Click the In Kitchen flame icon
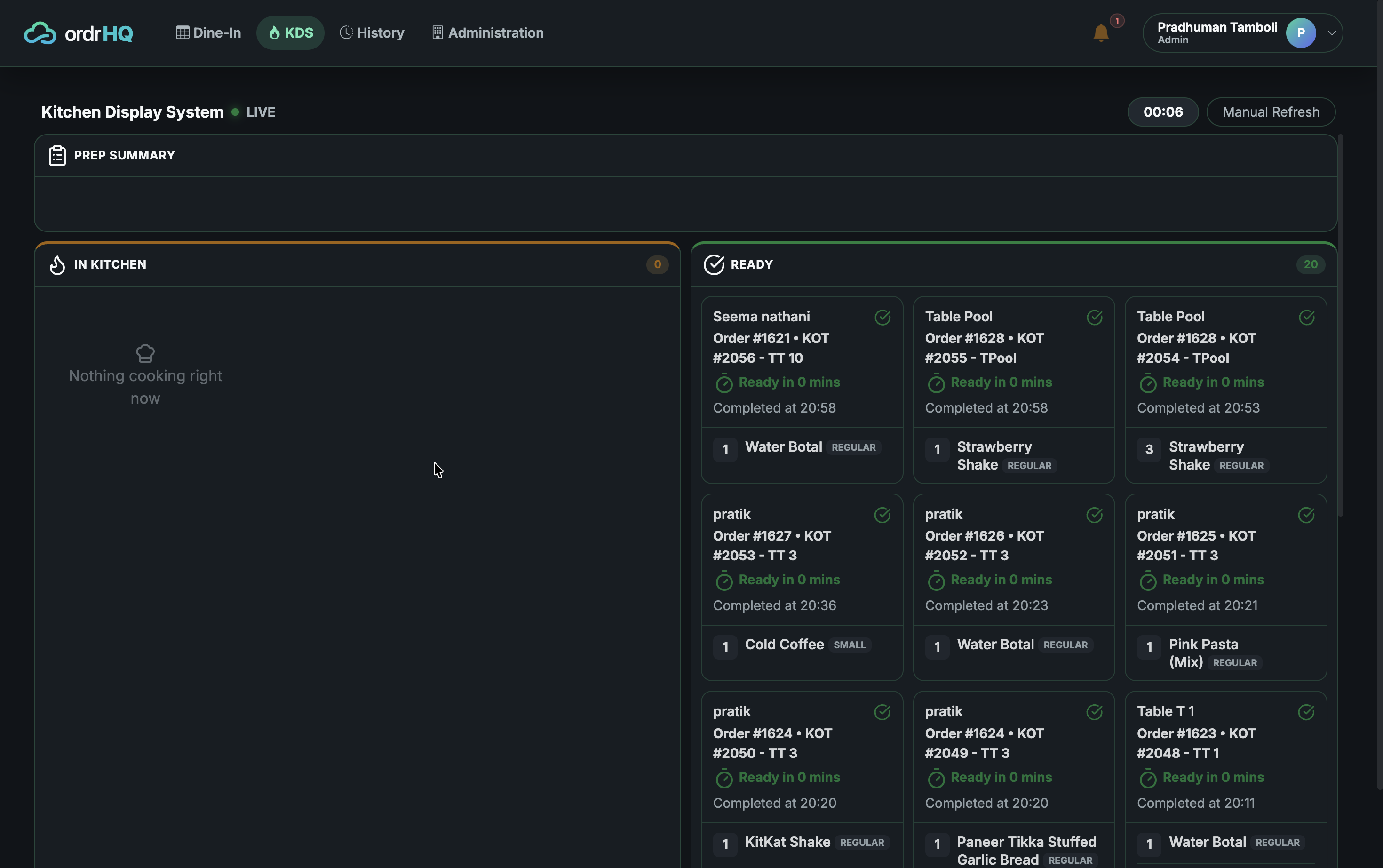The image size is (1383, 868). click(57, 265)
